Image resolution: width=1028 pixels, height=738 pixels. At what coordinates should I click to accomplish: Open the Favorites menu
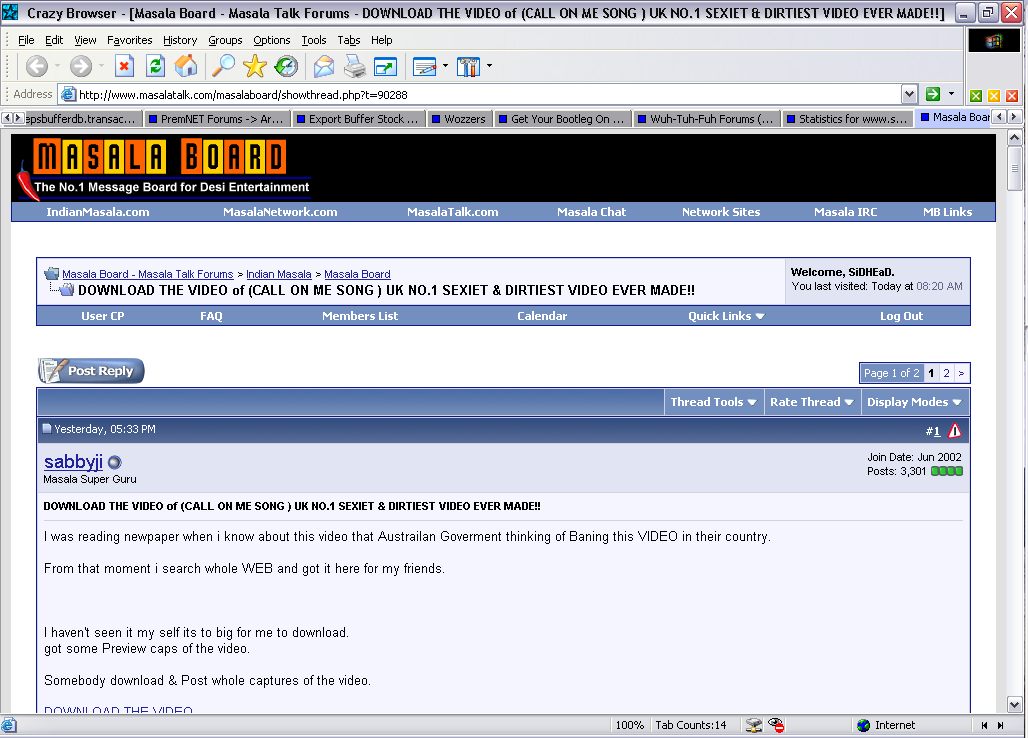point(129,40)
